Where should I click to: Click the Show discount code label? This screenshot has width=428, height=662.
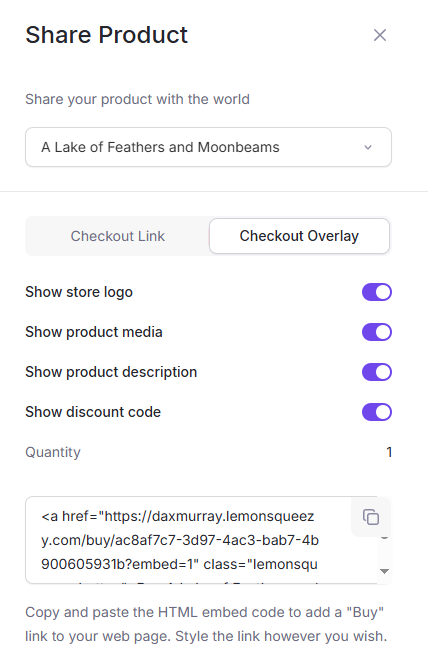pos(93,412)
